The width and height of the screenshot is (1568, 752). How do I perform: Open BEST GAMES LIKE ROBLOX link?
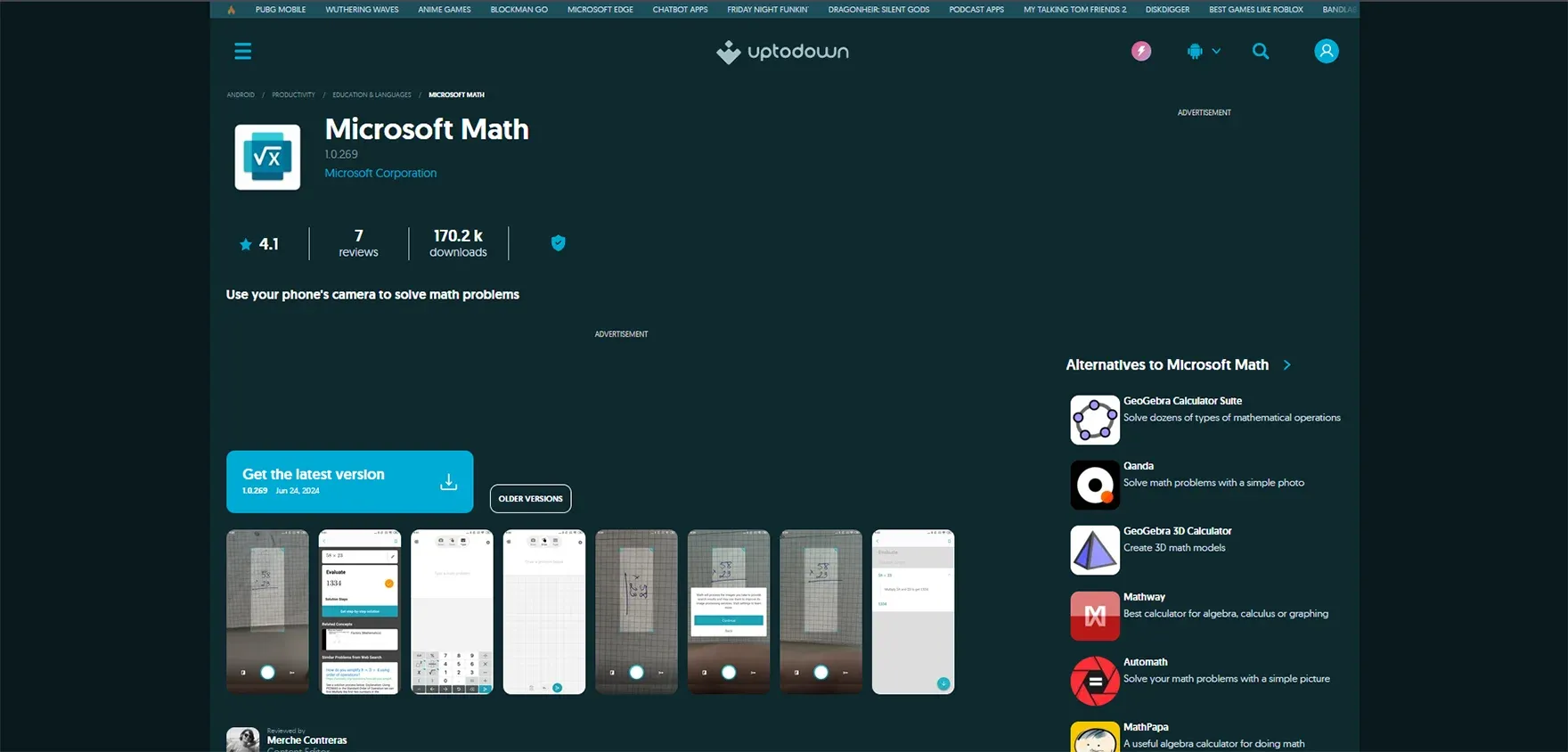click(x=1255, y=10)
